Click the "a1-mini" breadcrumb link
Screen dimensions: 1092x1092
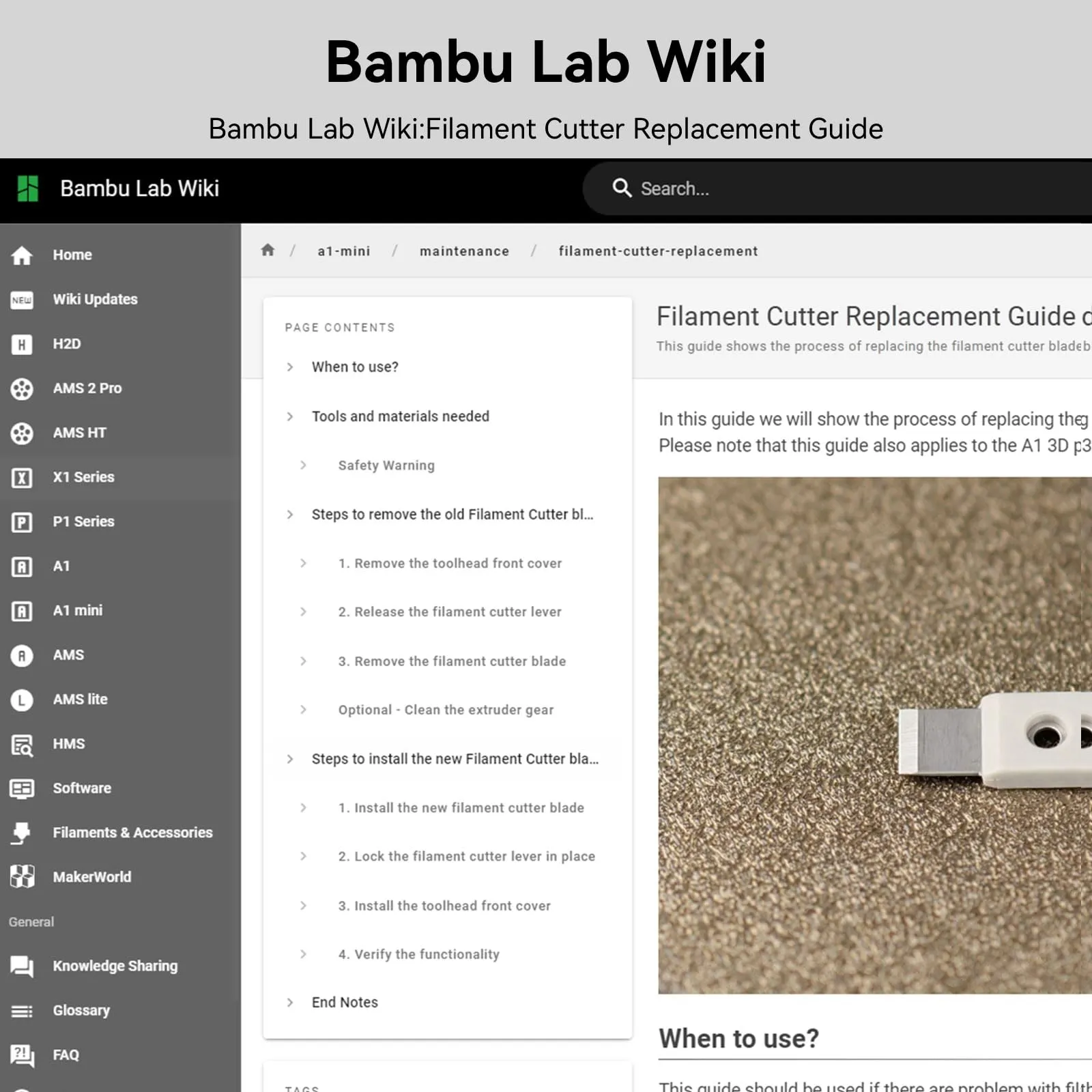click(343, 251)
